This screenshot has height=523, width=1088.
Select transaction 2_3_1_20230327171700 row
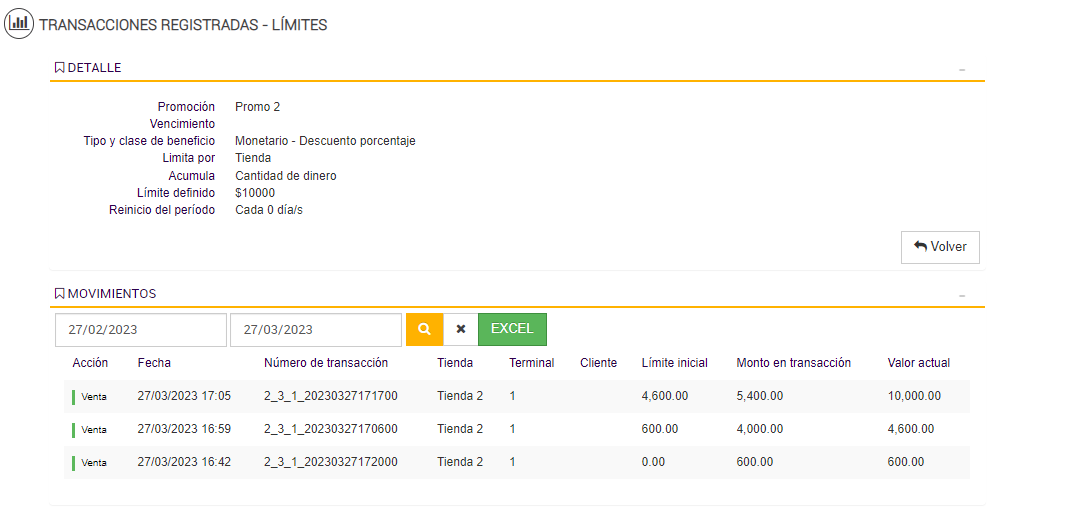coord(330,396)
